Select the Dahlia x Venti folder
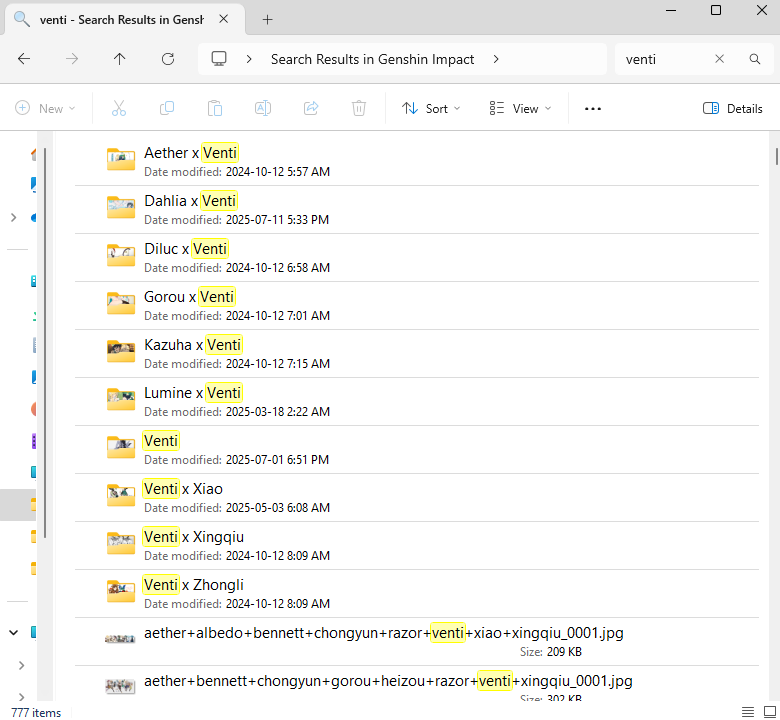Screen dimensions: 780x720 pos(417,209)
